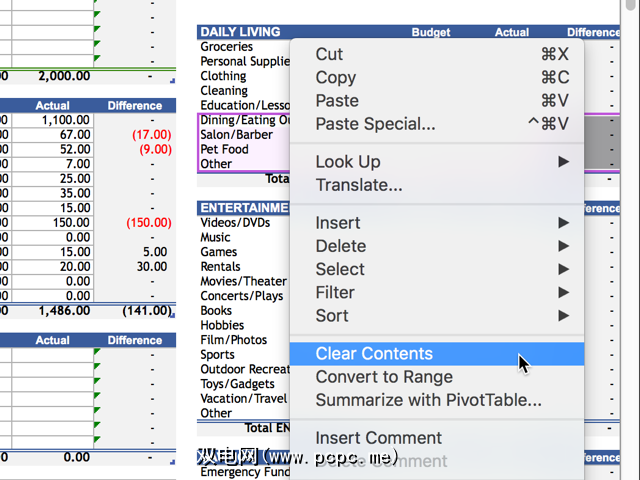
Task: Click Clear Contents menu item
Action: [x=437, y=354]
